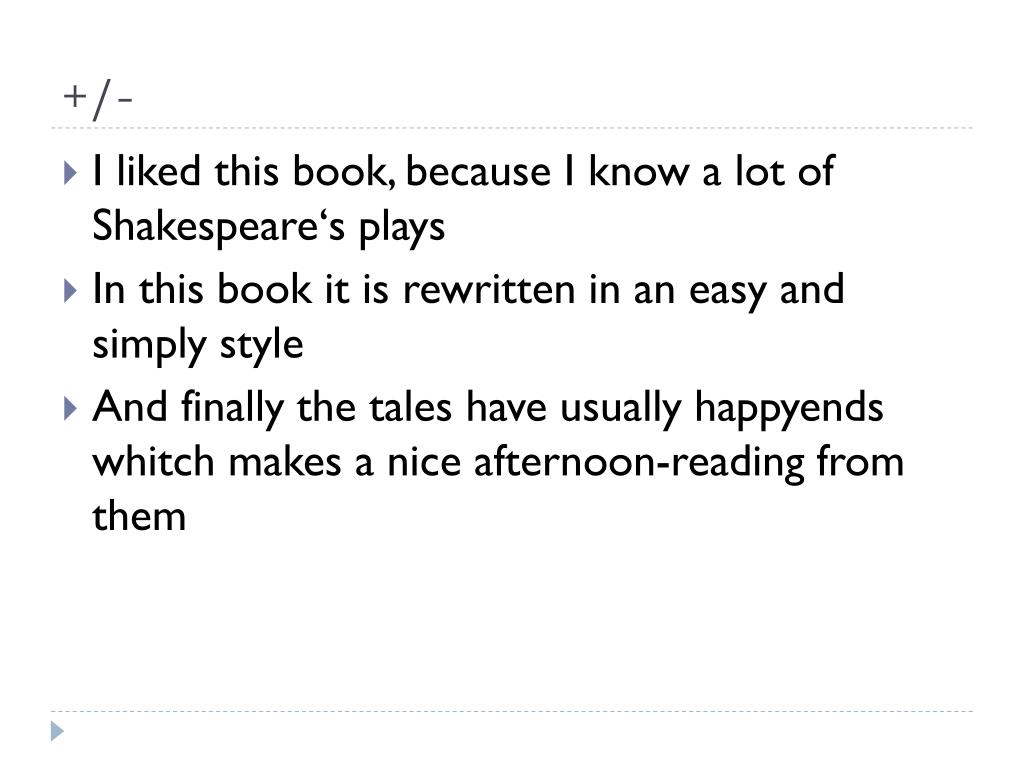Click the word 'afternoon-reading'

click(x=639, y=464)
